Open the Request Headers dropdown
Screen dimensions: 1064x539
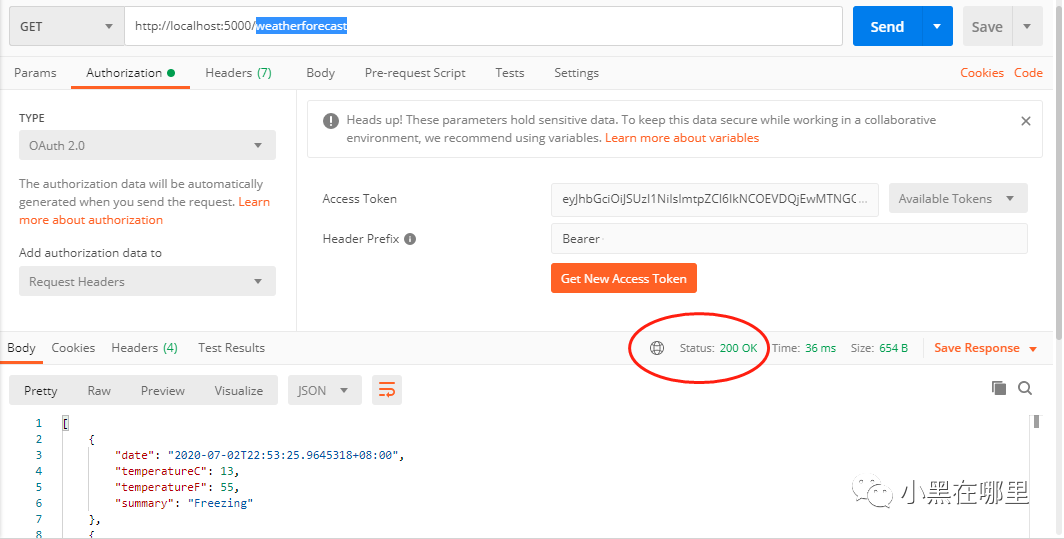147,281
